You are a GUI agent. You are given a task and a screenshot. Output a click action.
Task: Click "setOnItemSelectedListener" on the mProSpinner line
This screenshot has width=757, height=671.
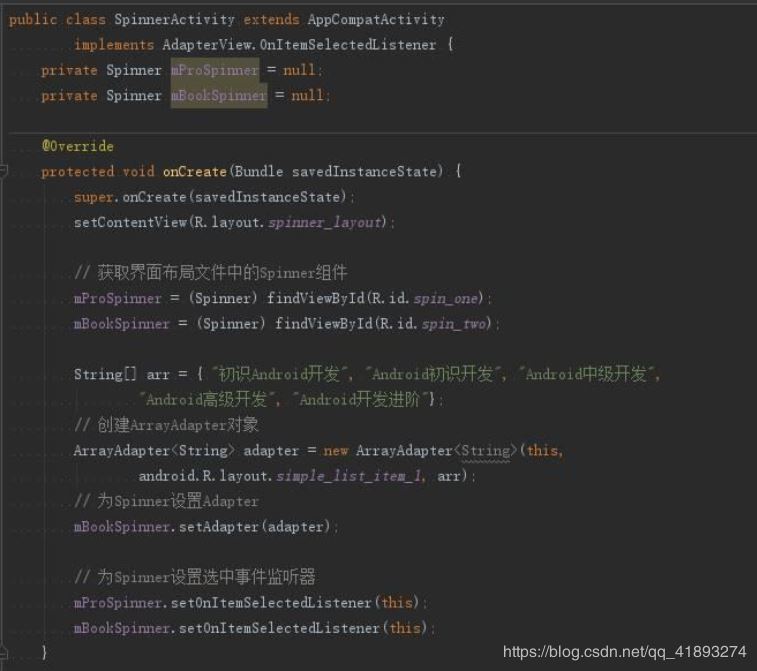(x=271, y=602)
